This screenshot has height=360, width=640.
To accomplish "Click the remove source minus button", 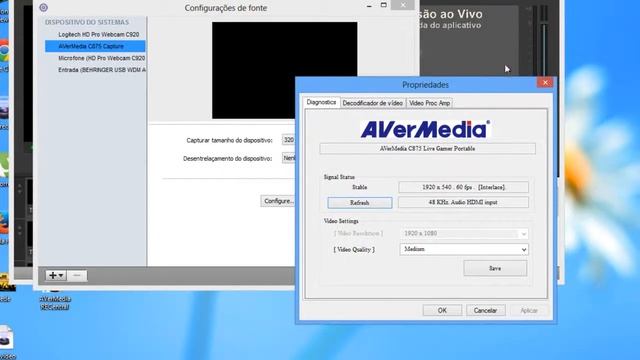I will point(77,276).
